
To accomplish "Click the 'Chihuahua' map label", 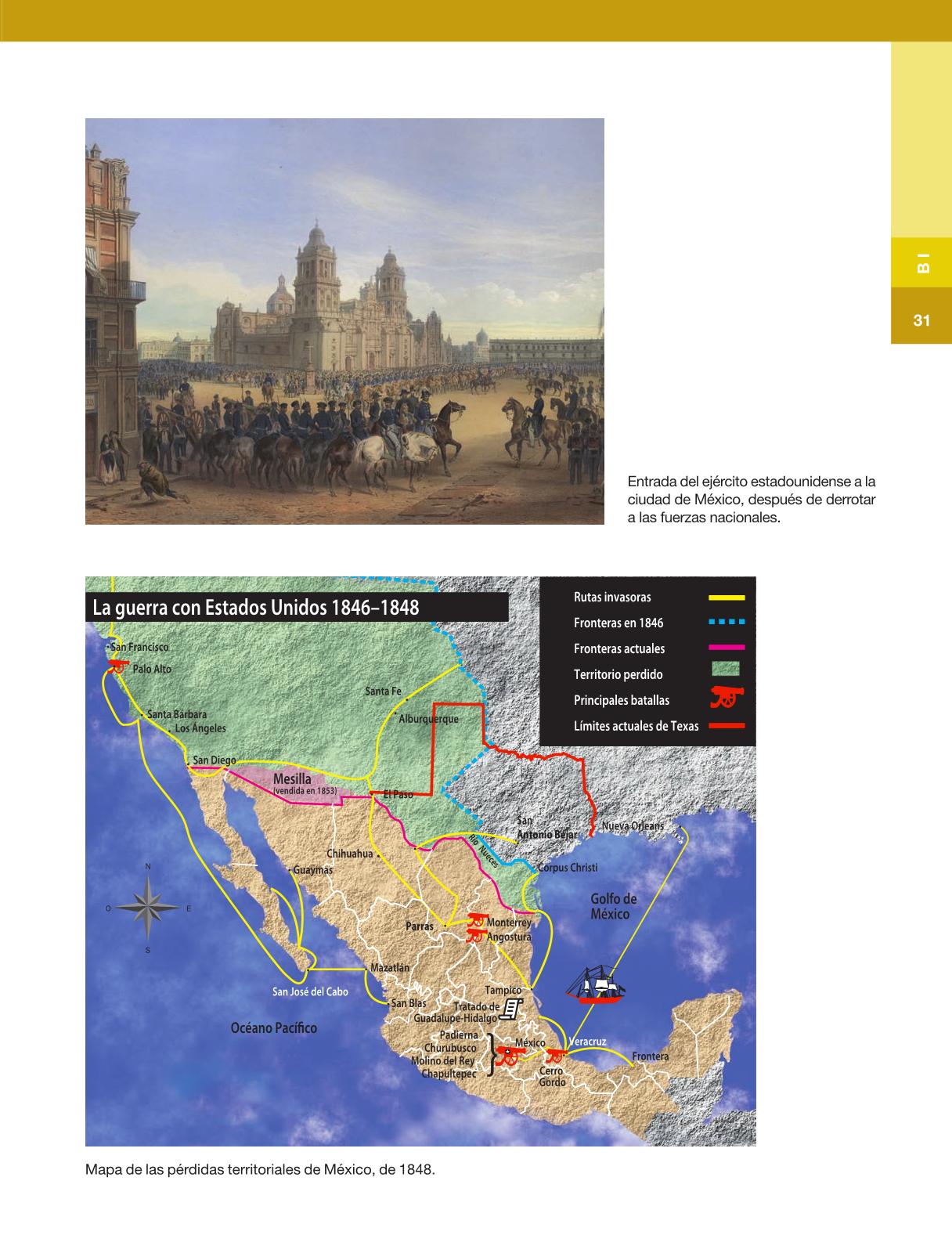I will click(x=350, y=854).
